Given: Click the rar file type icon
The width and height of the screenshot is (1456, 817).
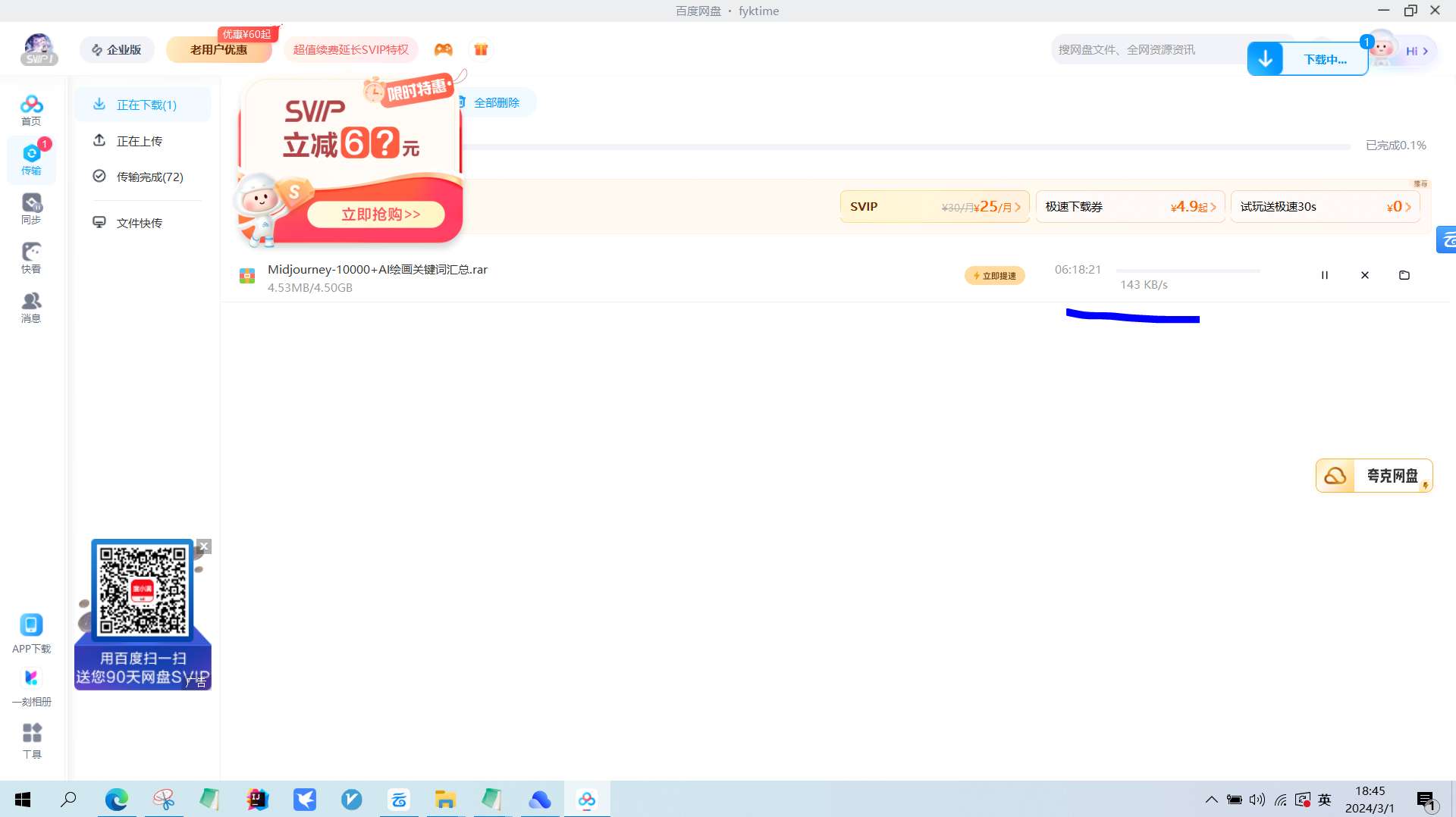Looking at the screenshot, I should coord(247,276).
